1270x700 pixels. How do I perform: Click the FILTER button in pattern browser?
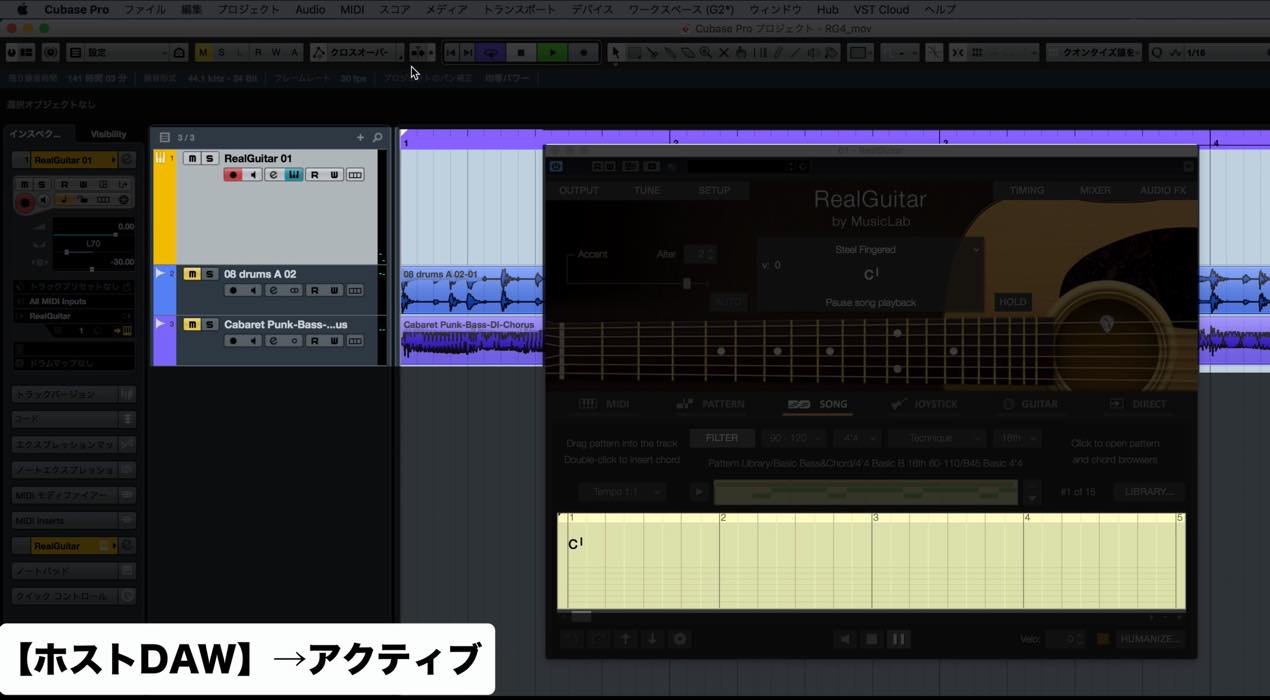pyautogui.click(x=722, y=438)
